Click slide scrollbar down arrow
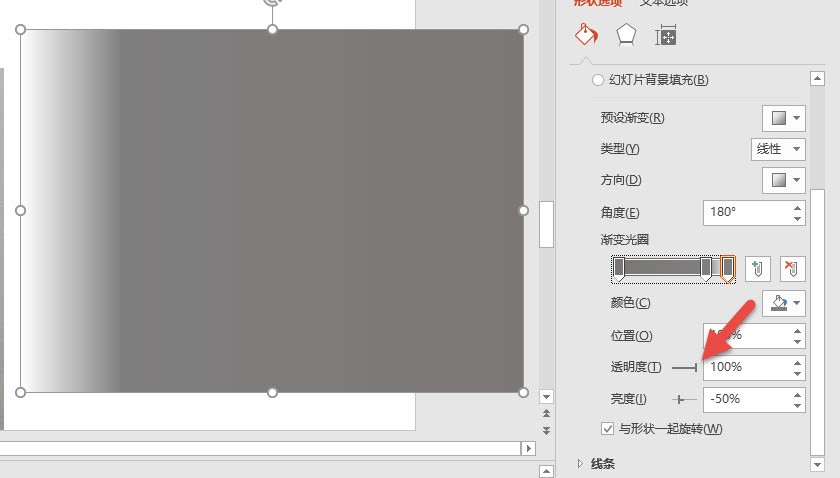The height and width of the screenshot is (478, 840). (546, 397)
